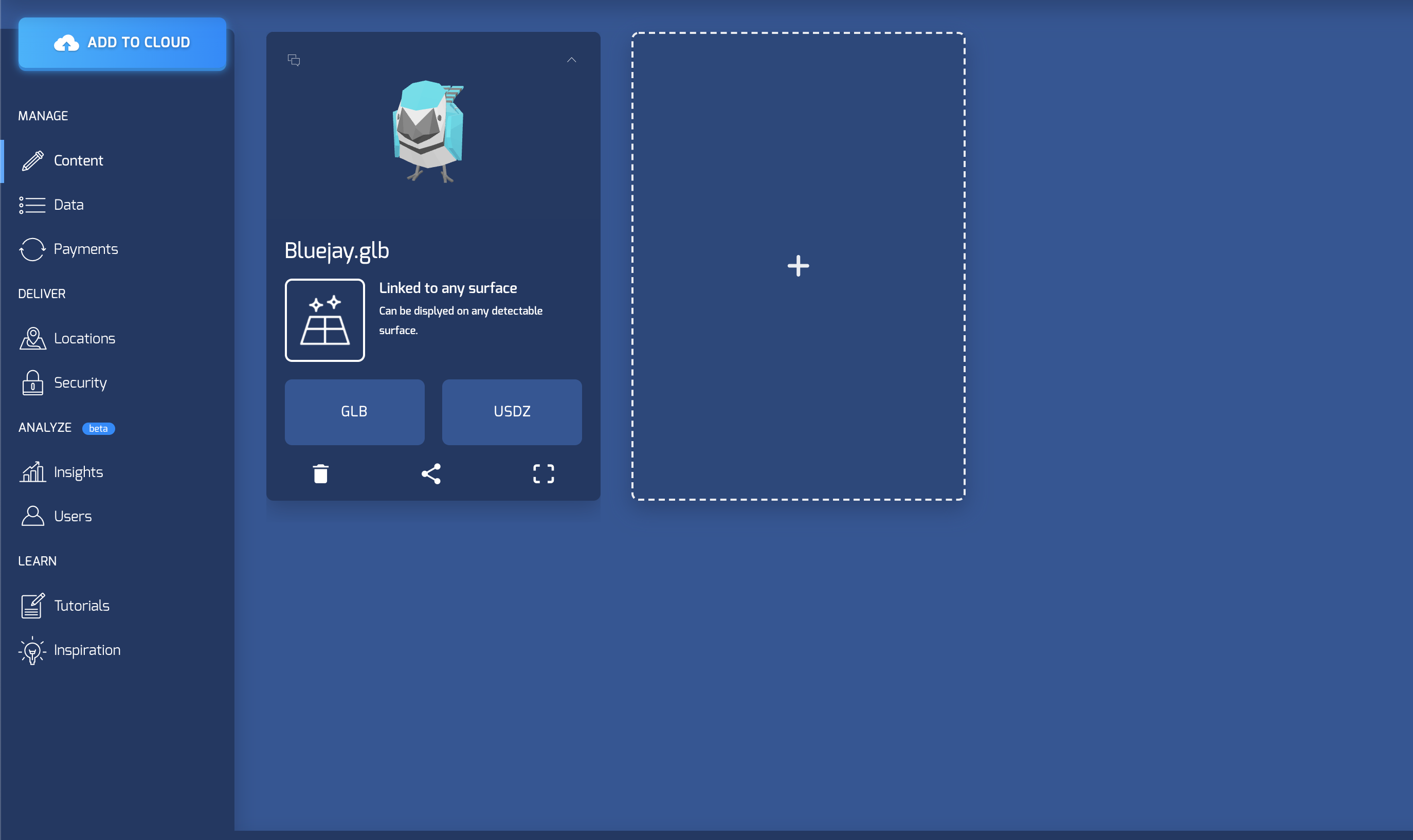Image resolution: width=1413 pixels, height=840 pixels.
Task: Click the Content navigation icon
Action: (x=32, y=159)
